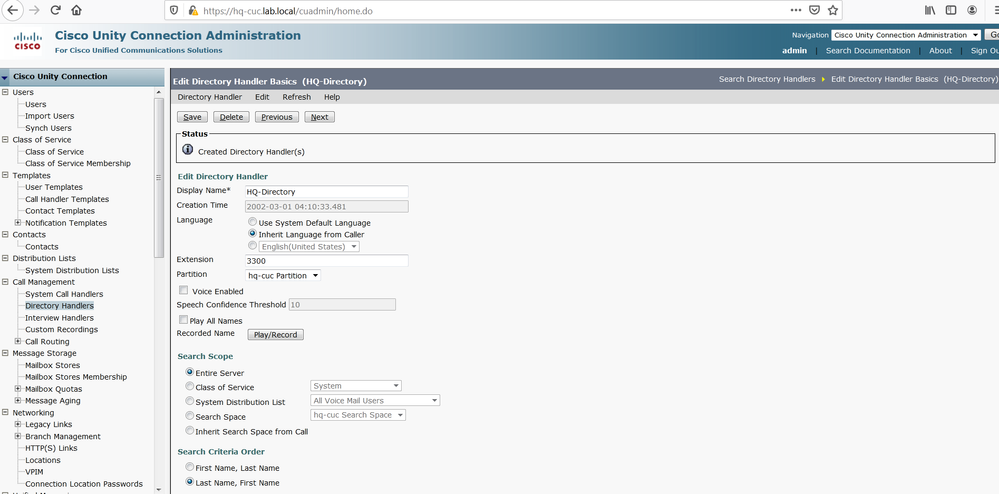Check the Play All Names option

tap(183, 320)
